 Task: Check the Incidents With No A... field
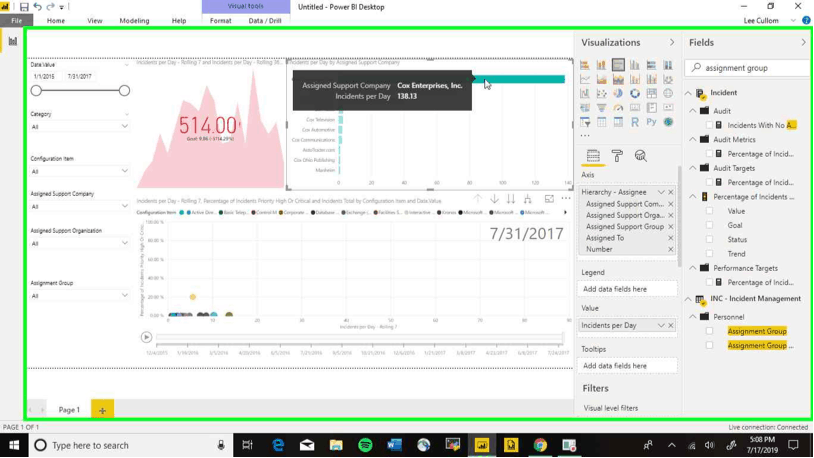(x=709, y=125)
